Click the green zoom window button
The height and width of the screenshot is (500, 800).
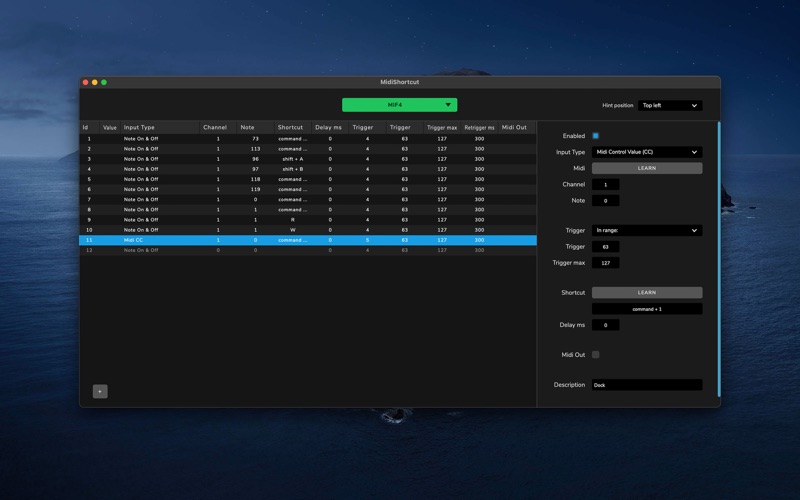point(104,82)
